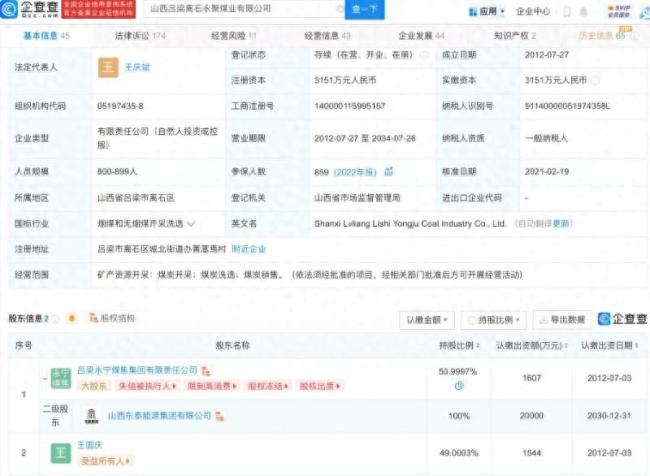Click the 山西东泰能源集团 building icon
The image size is (650, 476).
91,413
